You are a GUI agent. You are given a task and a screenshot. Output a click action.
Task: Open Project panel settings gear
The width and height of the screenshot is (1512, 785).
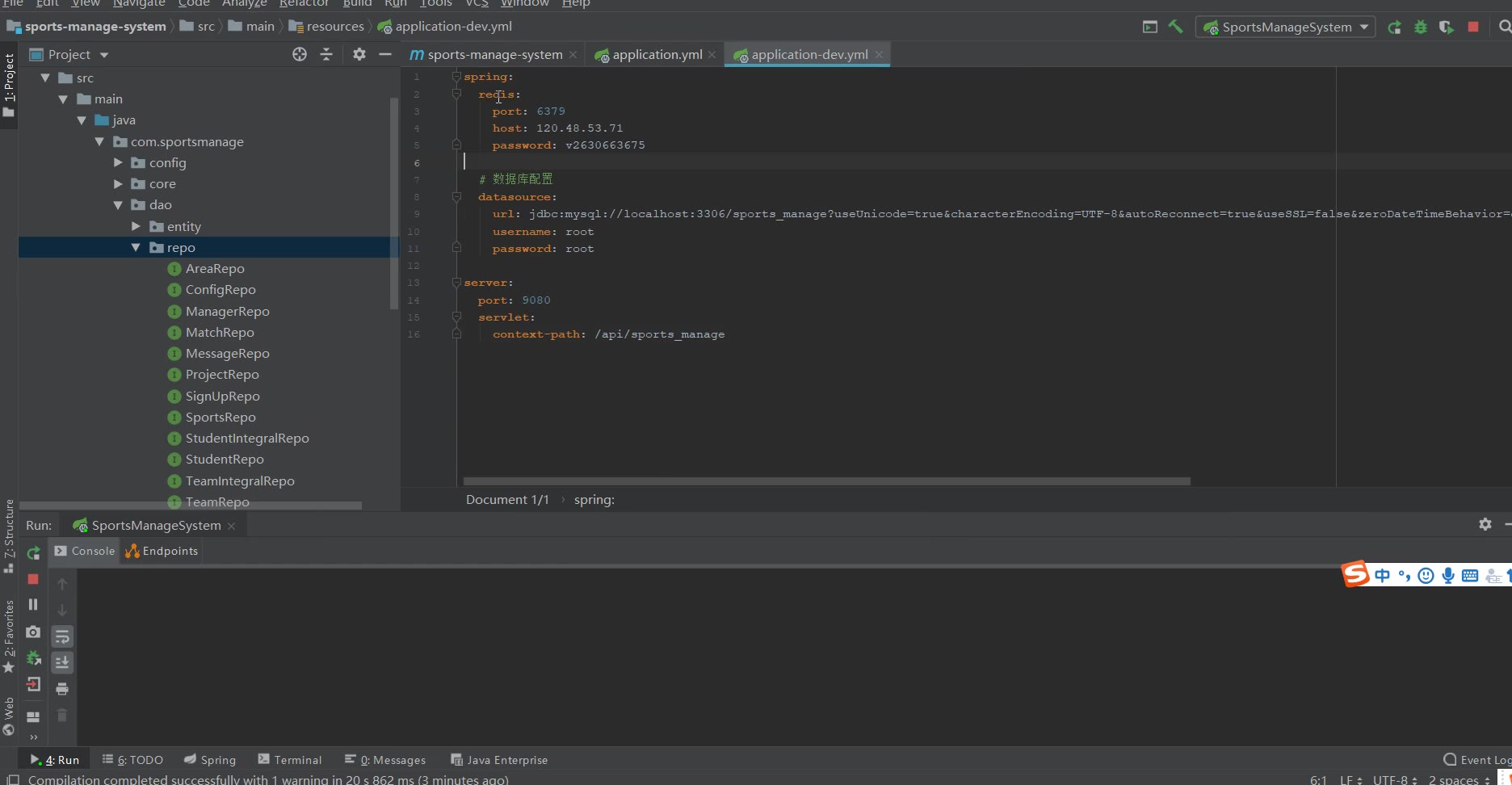[x=359, y=54]
